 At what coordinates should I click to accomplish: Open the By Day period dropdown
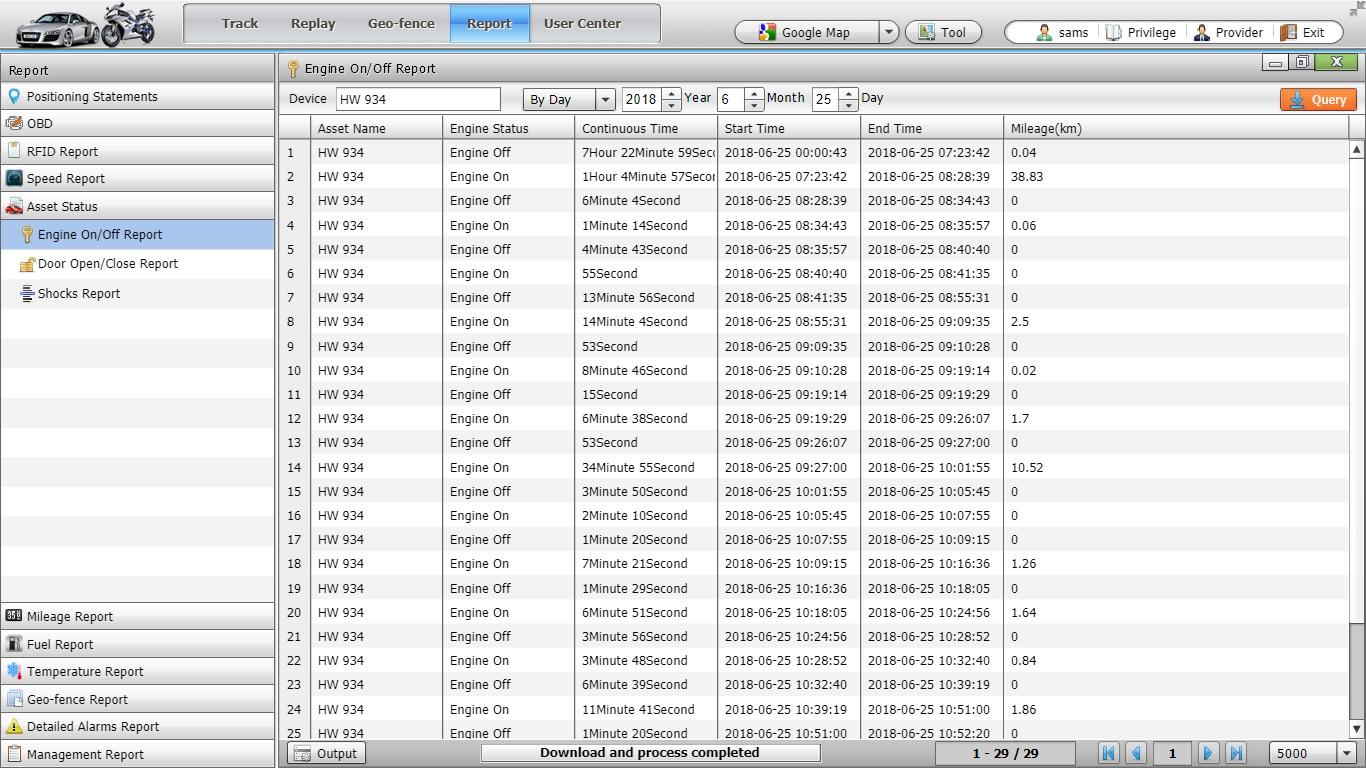tap(568, 99)
